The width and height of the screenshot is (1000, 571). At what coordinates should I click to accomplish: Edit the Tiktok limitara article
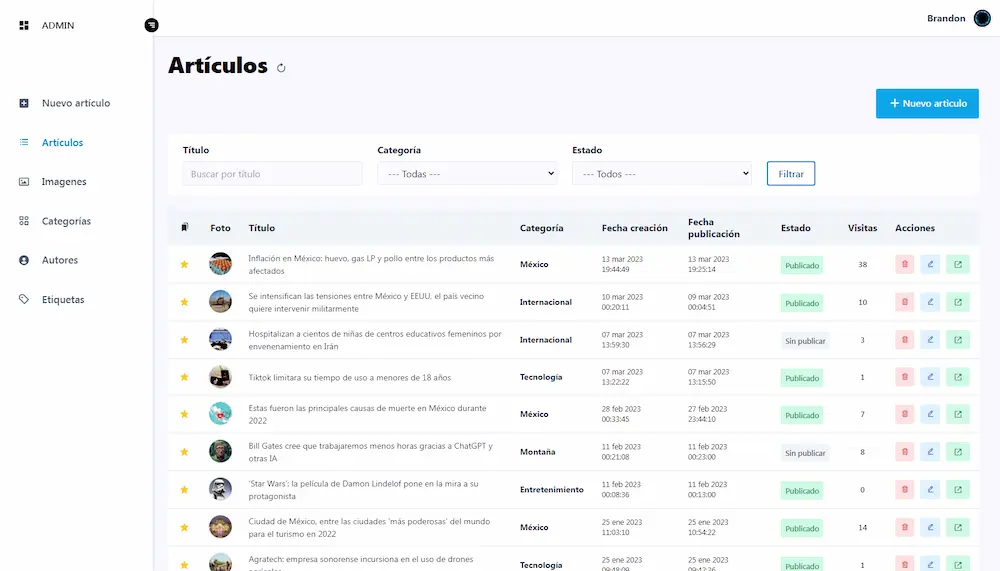tap(930, 377)
